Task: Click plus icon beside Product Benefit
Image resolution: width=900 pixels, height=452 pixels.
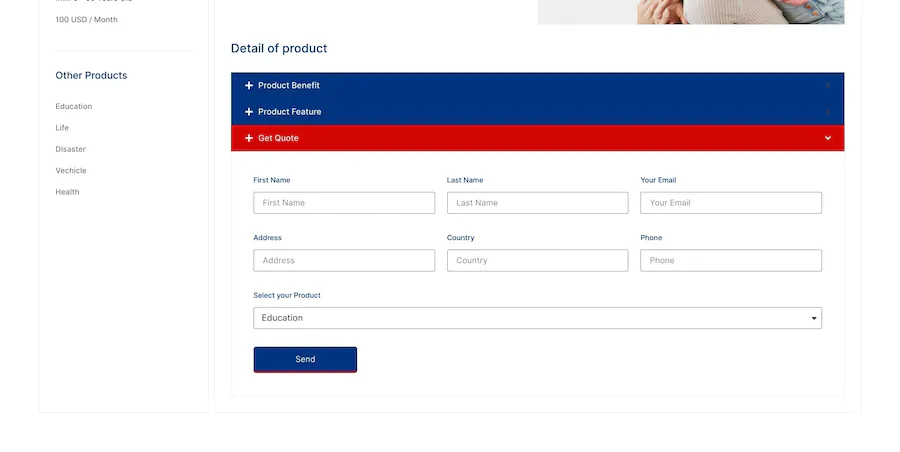Action: pyautogui.click(x=249, y=86)
